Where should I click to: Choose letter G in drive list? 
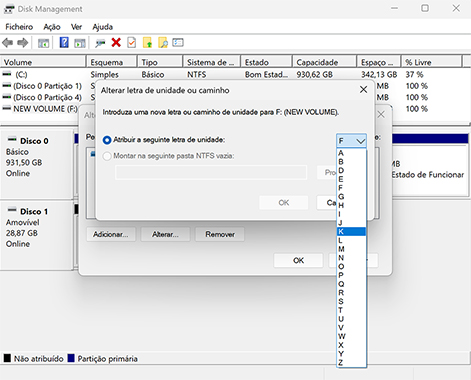click(351, 197)
